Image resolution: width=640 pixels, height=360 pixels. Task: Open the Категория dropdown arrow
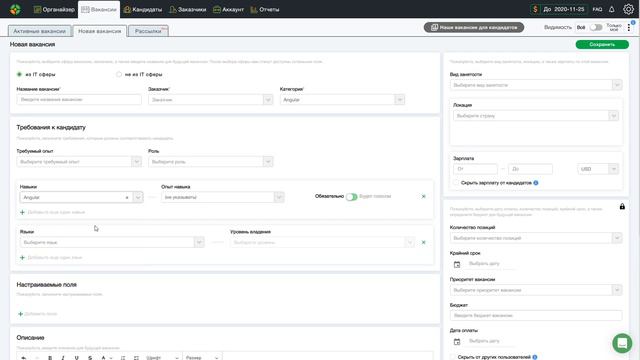pyautogui.click(x=400, y=100)
